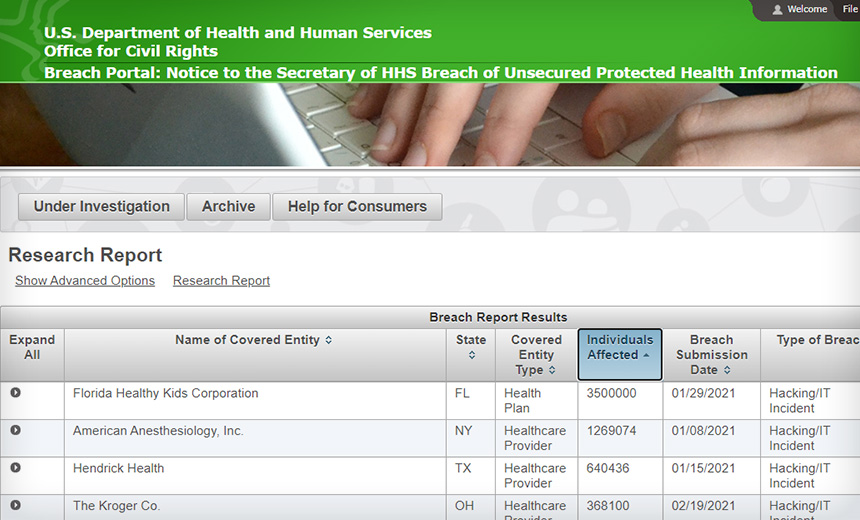Select the 3500000 individuals affected value
This screenshot has height=520, width=860.
pos(611,393)
